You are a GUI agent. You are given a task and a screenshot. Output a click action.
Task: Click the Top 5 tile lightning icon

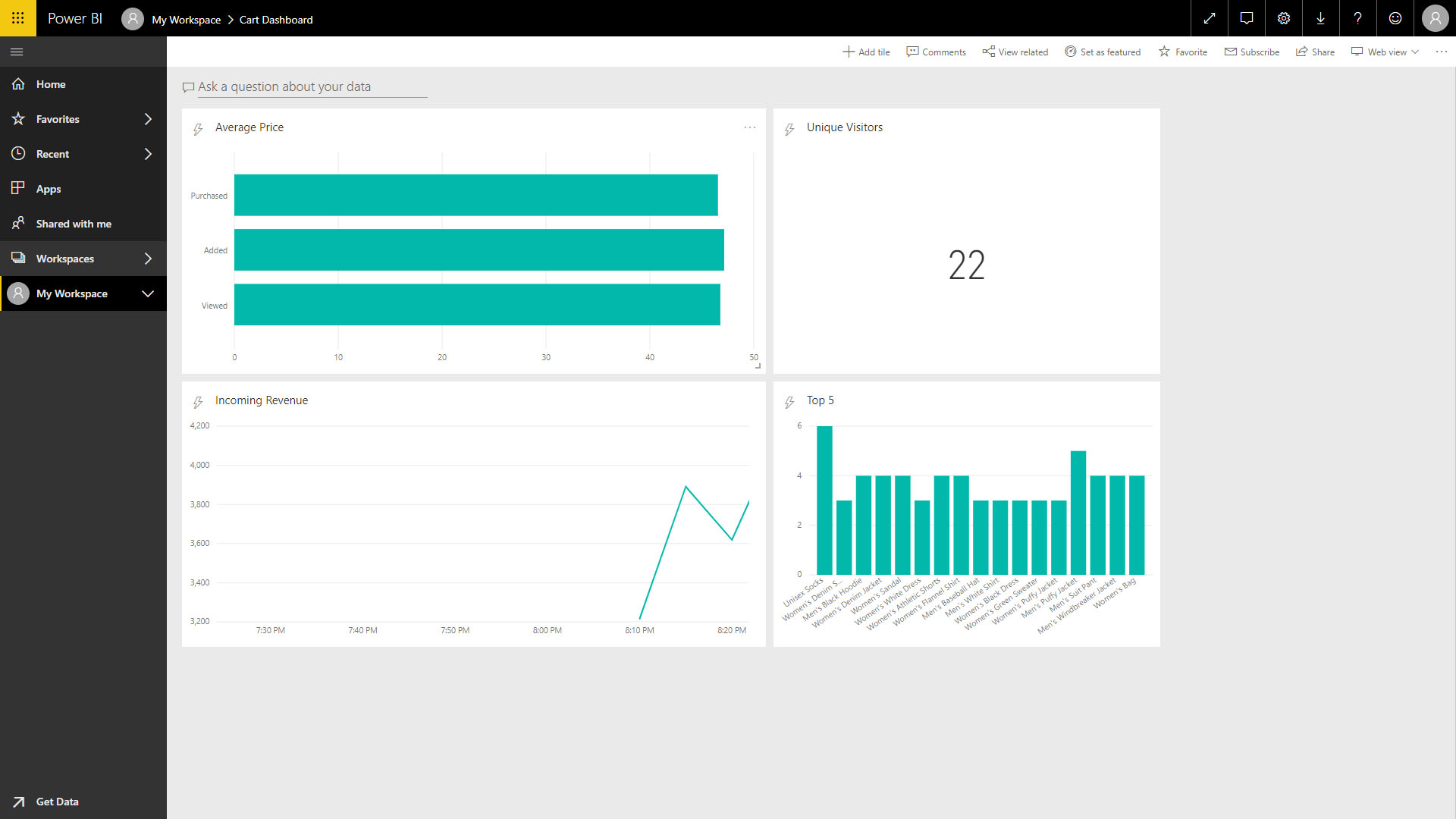point(789,402)
